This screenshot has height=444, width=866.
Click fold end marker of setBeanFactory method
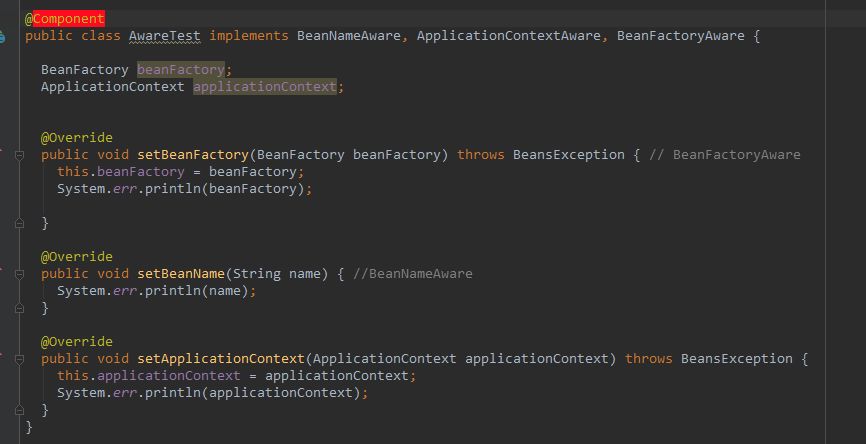[17, 224]
